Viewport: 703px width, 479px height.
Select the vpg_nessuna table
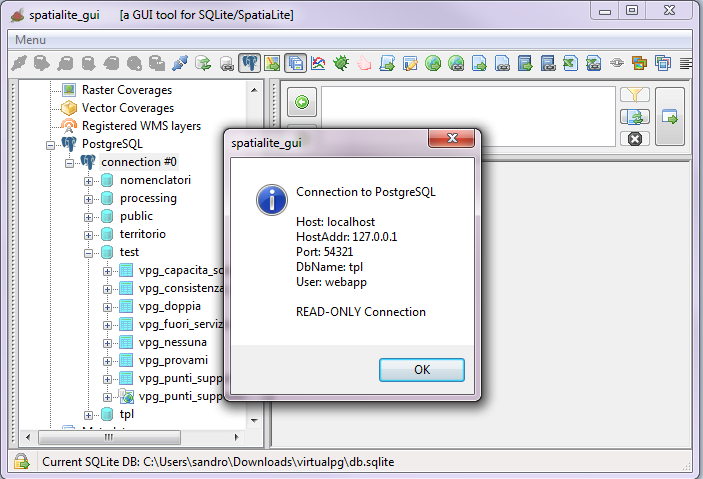(173, 342)
